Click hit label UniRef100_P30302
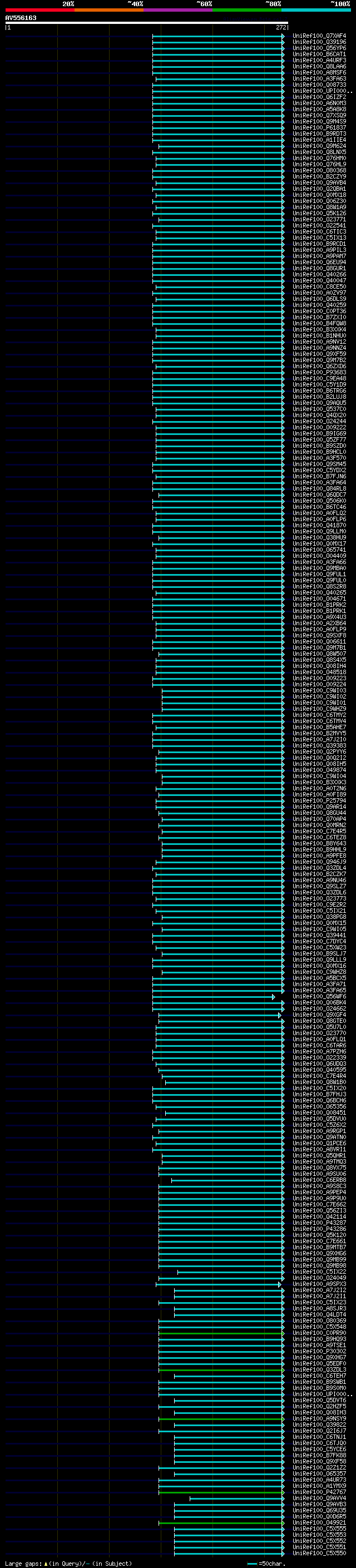Viewport: 356px width, 1568px height. click(x=319, y=1351)
